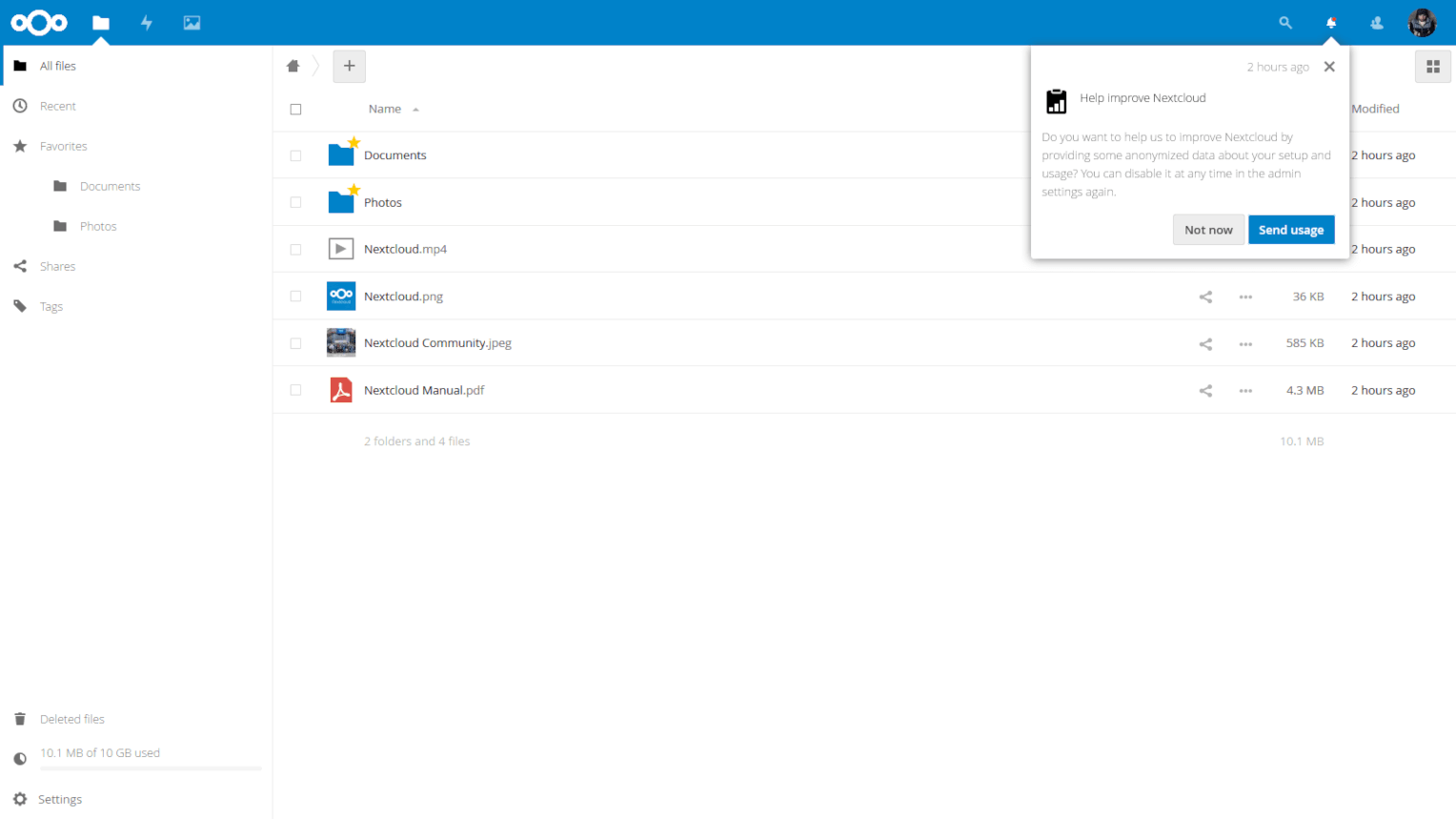Share Nextcloud.png via share icon
Screen dimensions: 1456x819
(1205, 297)
